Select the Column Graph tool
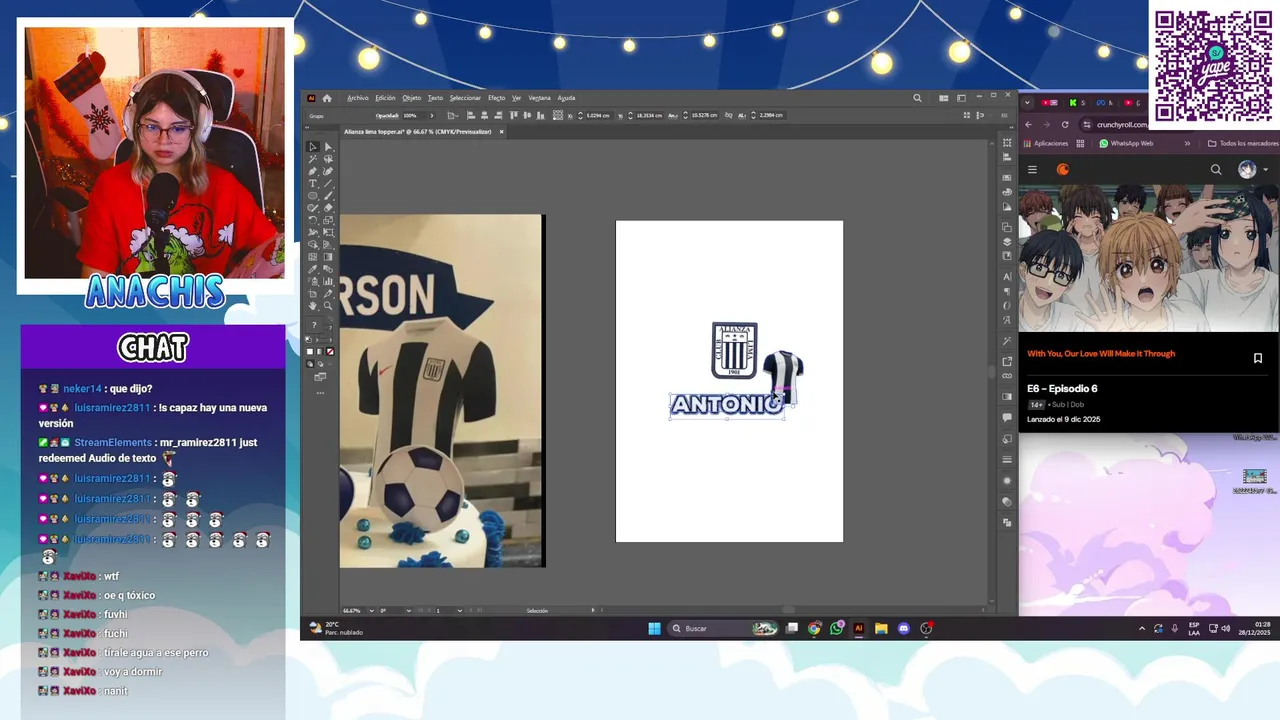The width and height of the screenshot is (1280, 720). (328, 281)
